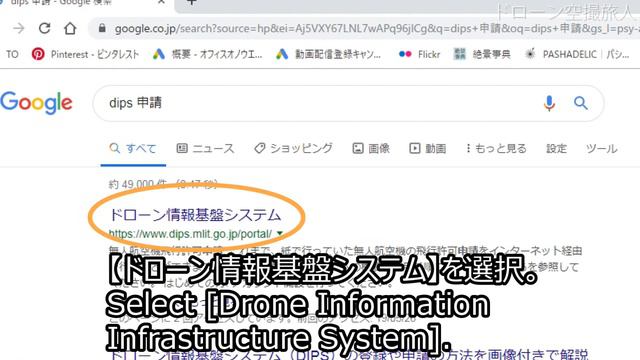
Task: Reload the page with refresh icon
Action: click(x=44, y=28)
